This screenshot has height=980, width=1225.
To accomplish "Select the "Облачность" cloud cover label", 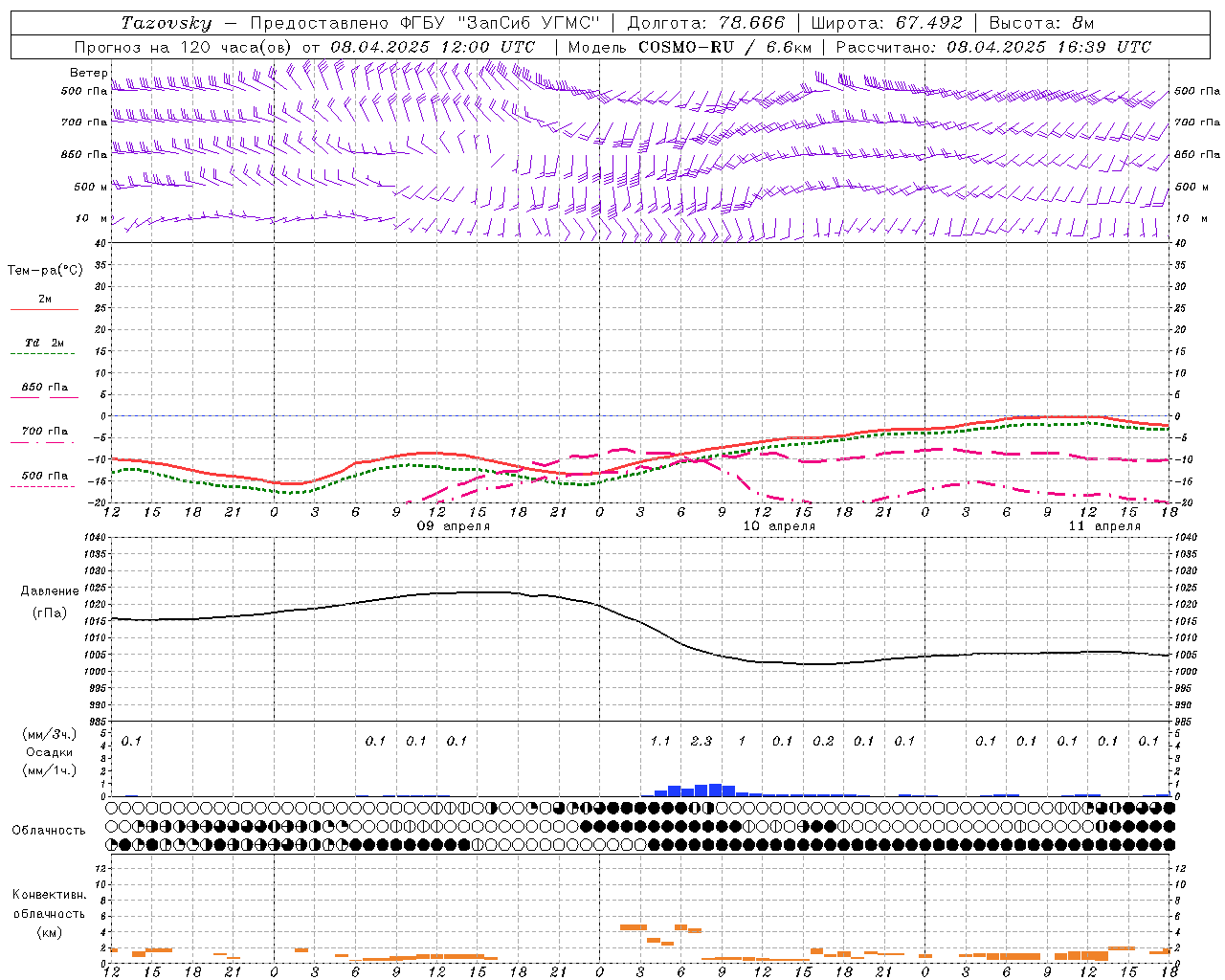I will coord(49,830).
